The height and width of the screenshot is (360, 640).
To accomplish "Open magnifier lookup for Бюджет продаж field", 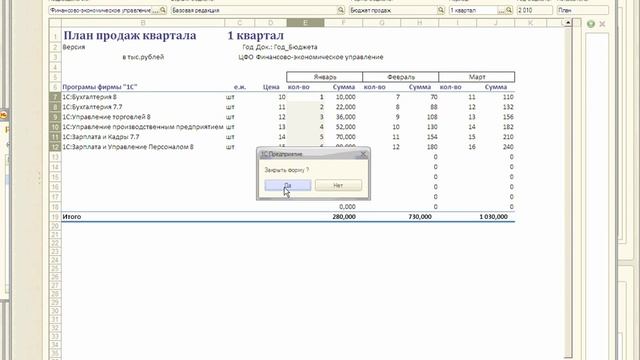I will tap(441, 10).
